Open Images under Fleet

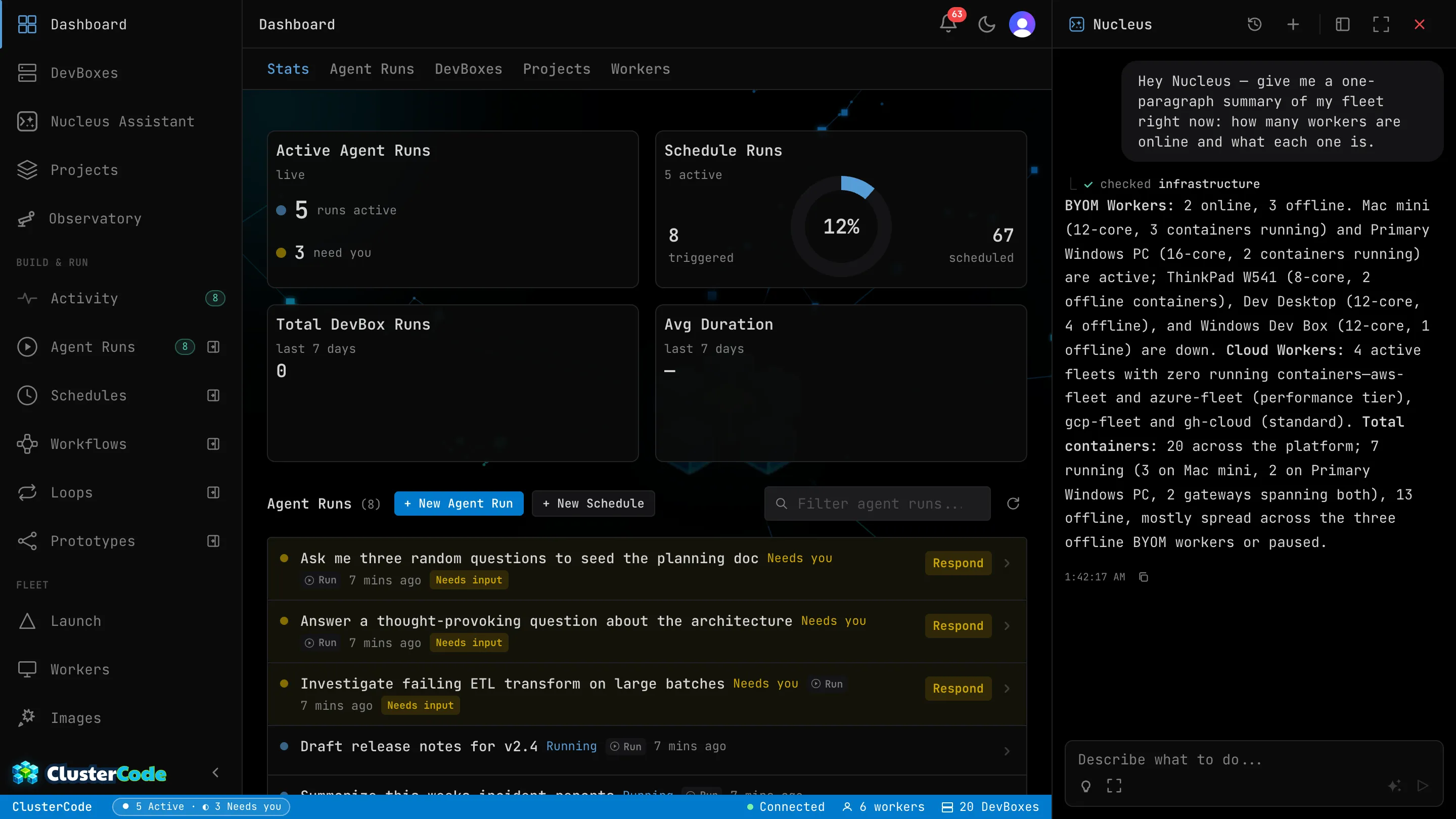(121, 718)
